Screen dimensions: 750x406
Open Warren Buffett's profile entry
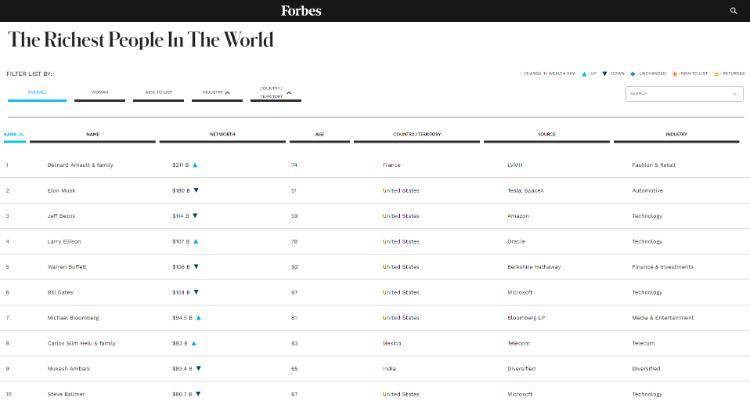67,267
